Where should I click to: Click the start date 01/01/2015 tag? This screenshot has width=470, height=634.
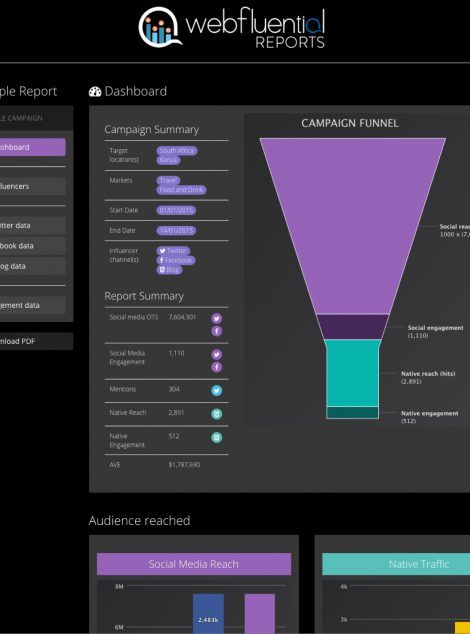click(x=176, y=210)
